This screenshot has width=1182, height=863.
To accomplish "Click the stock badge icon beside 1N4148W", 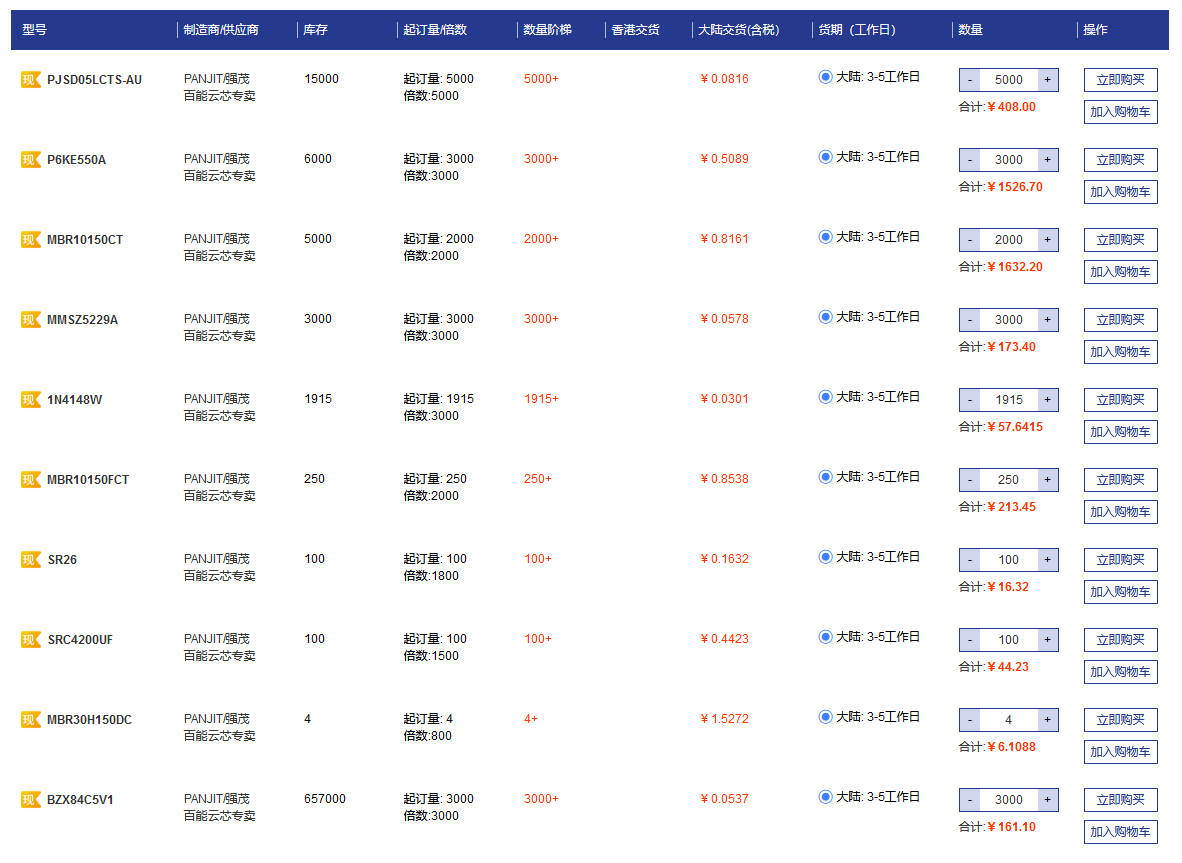I will point(31,399).
